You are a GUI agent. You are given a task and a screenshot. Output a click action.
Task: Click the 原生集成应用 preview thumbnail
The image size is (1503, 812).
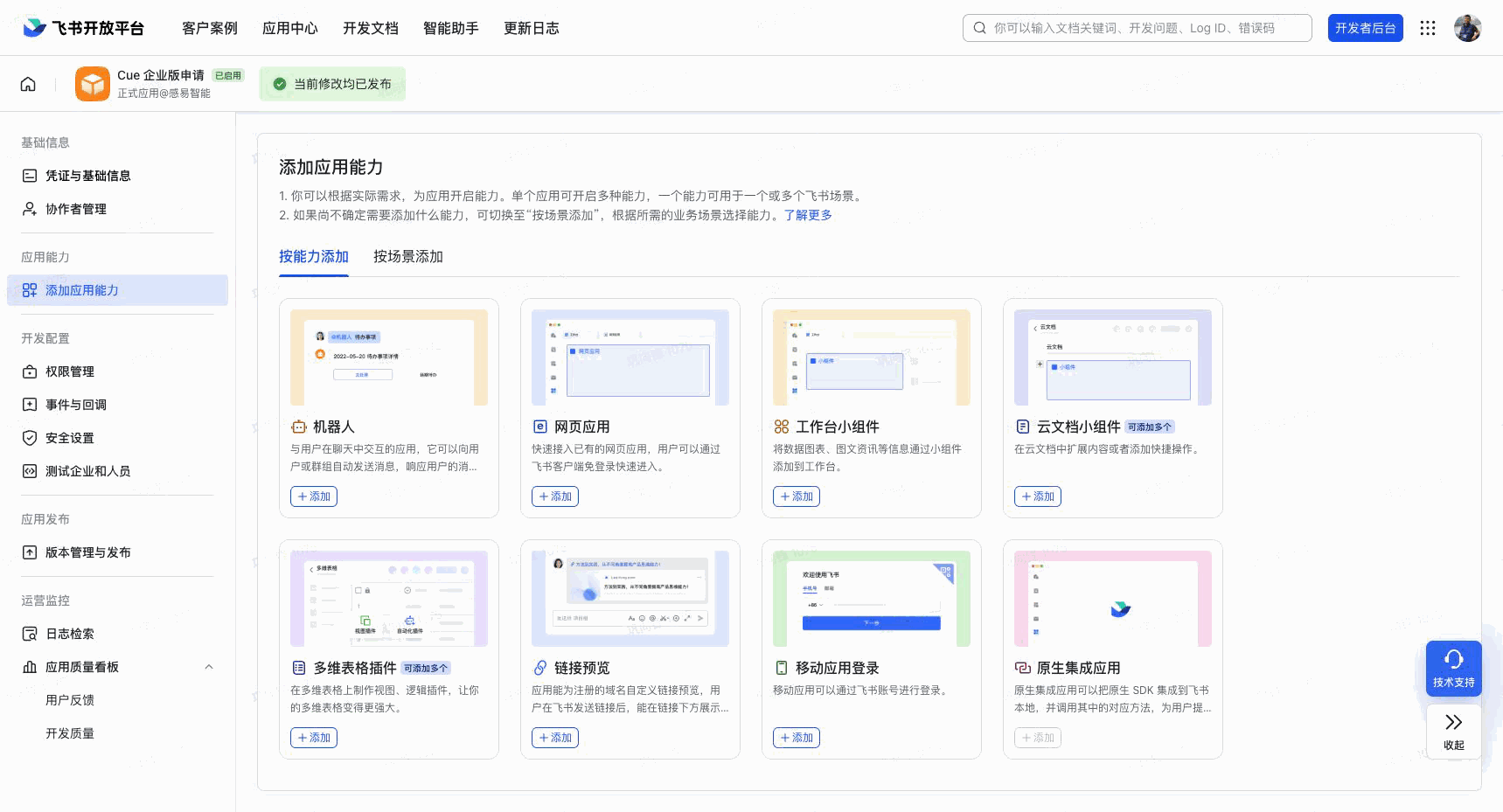tap(1113, 599)
